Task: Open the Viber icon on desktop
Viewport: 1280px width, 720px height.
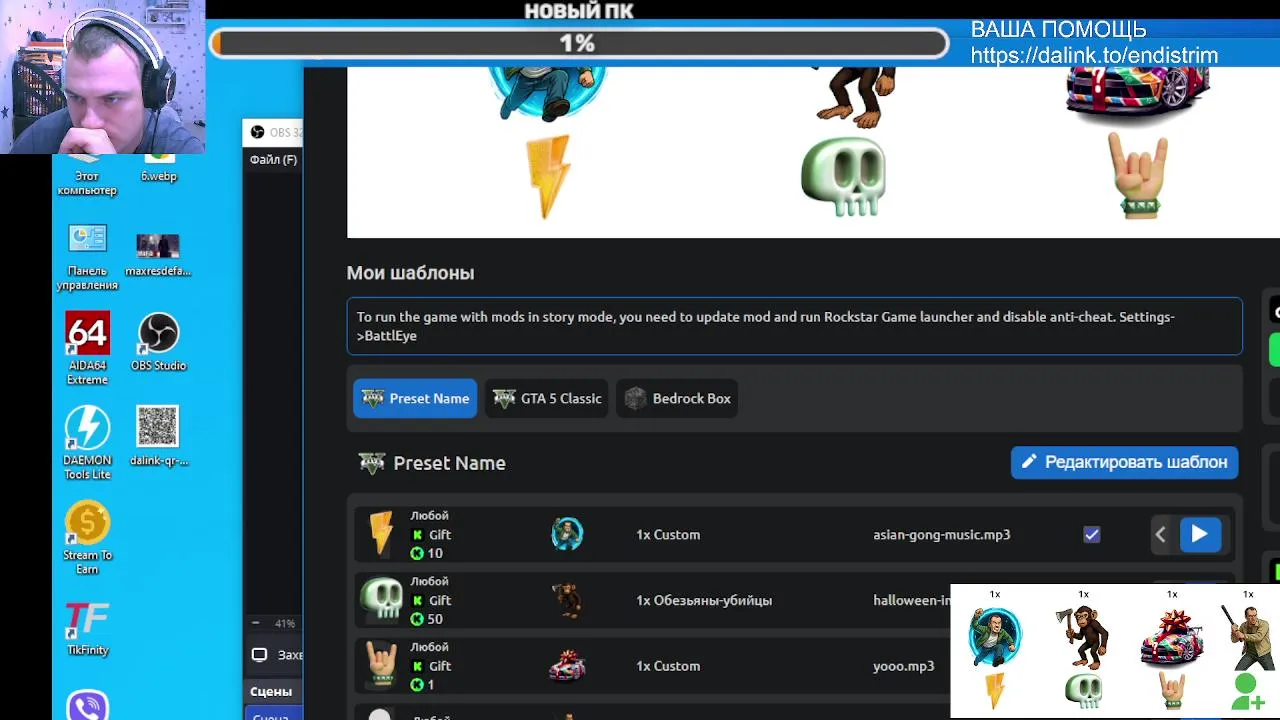Action: pos(87,705)
